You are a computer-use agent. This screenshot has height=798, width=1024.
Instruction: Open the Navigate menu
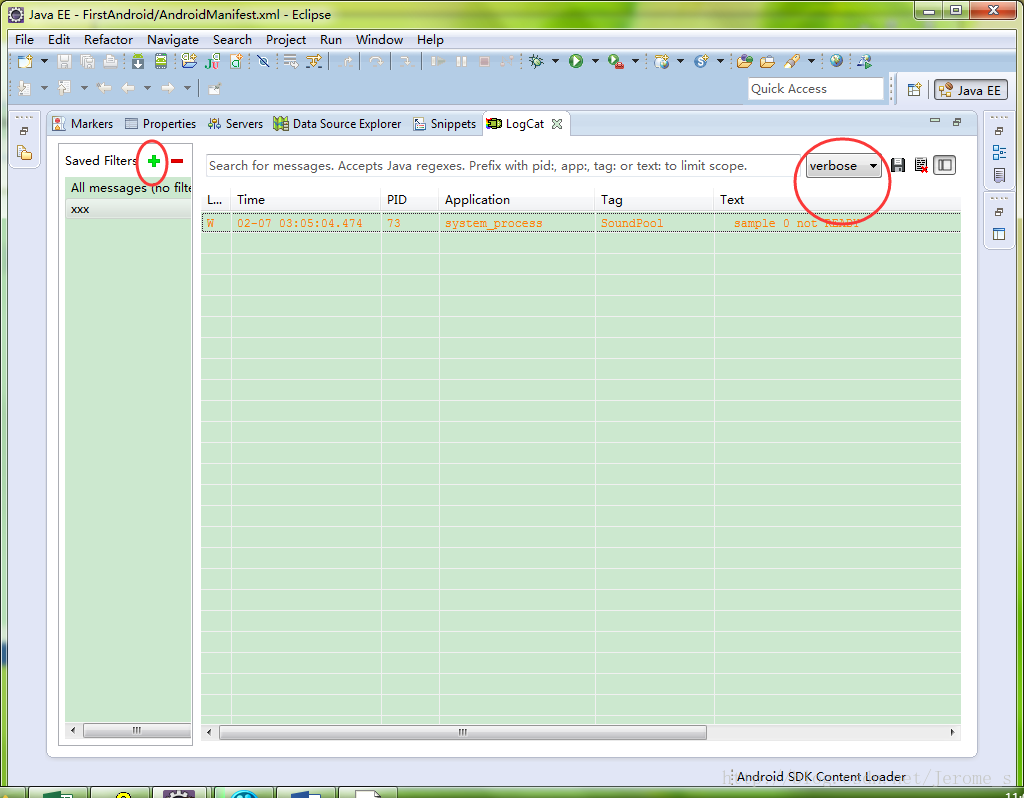pyautogui.click(x=172, y=40)
